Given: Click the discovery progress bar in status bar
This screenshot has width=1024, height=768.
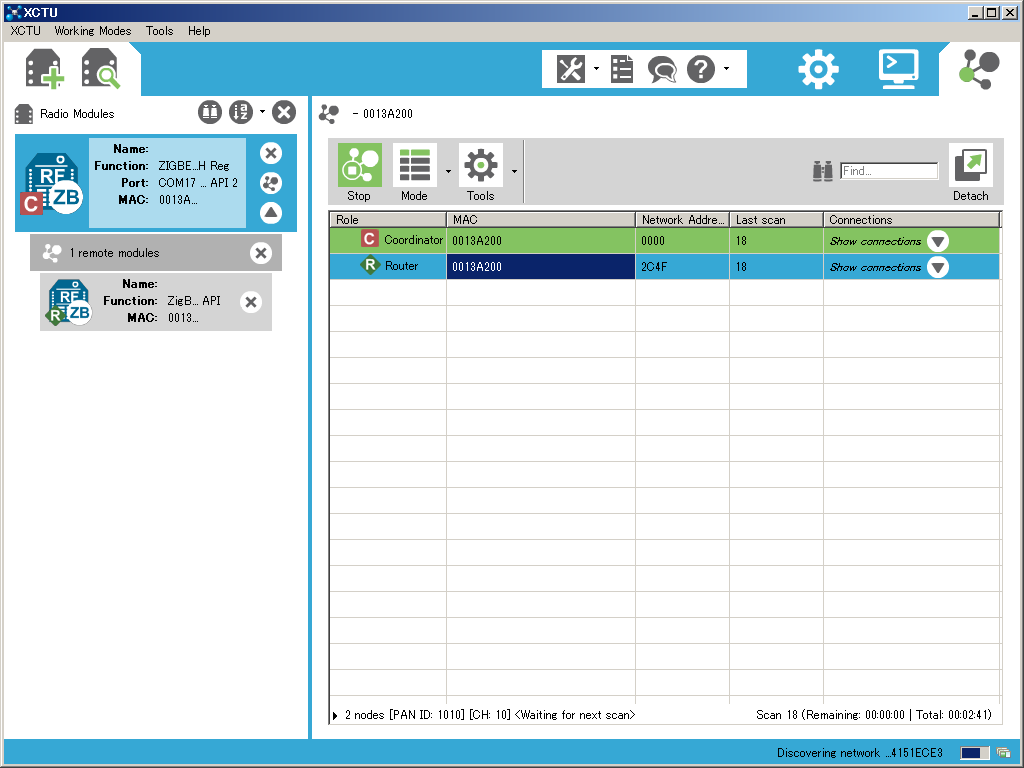Looking at the screenshot, I should click(x=975, y=753).
